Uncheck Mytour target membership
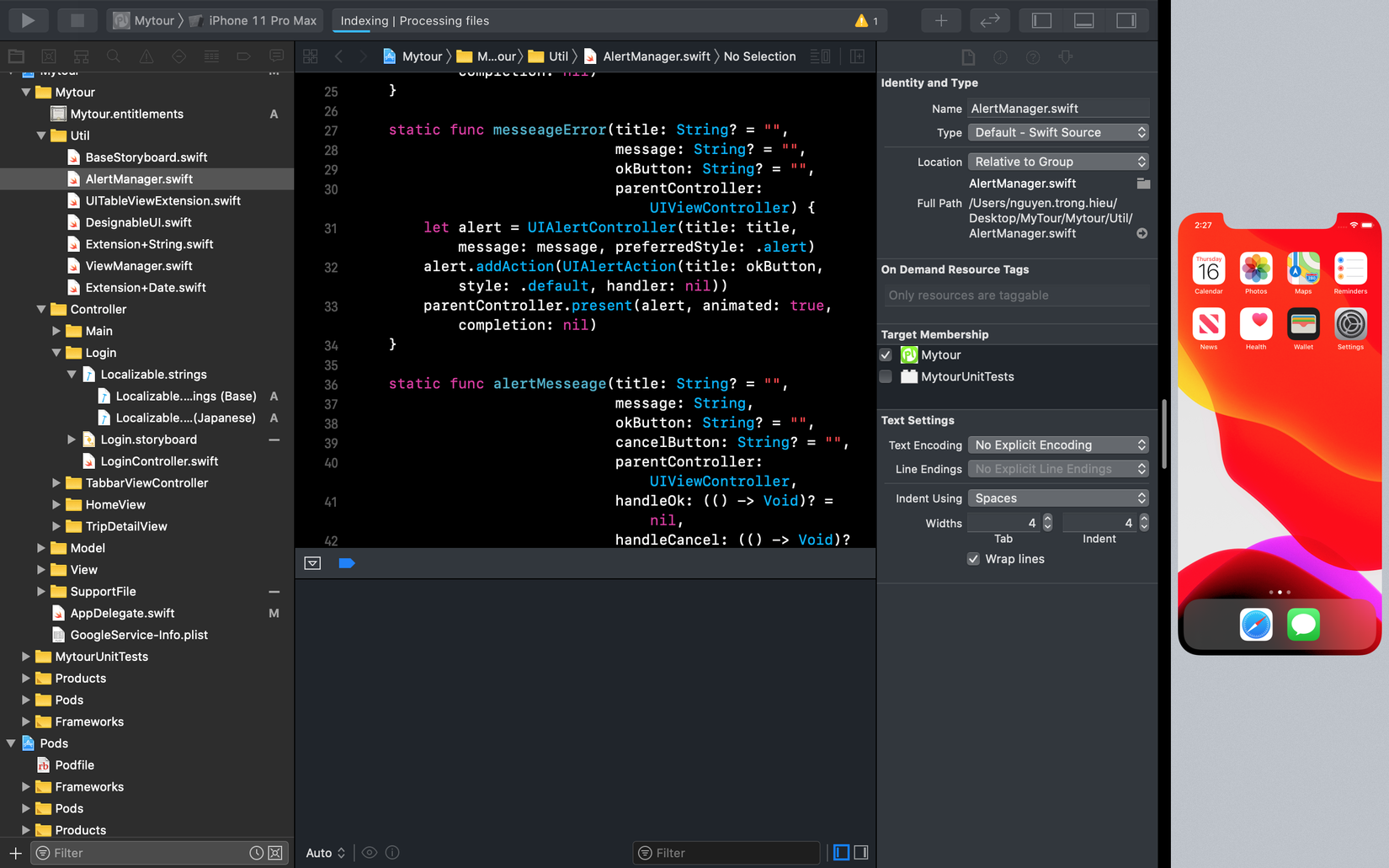Image resolution: width=1389 pixels, height=868 pixels. (886, 355)
